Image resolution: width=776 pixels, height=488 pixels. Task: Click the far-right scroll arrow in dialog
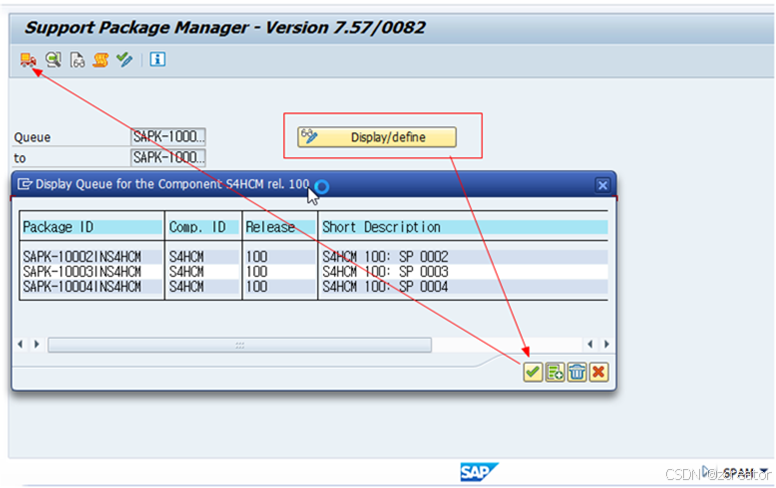tap(606, 344)
